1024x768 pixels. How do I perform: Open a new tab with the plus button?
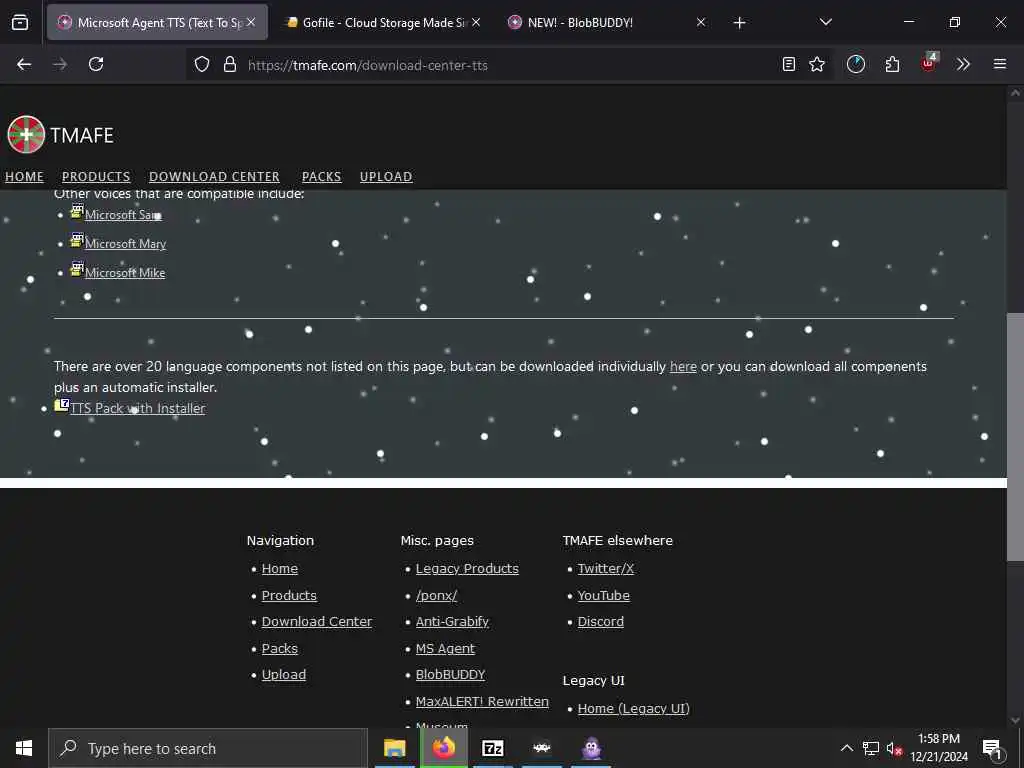tap(739, 23)
